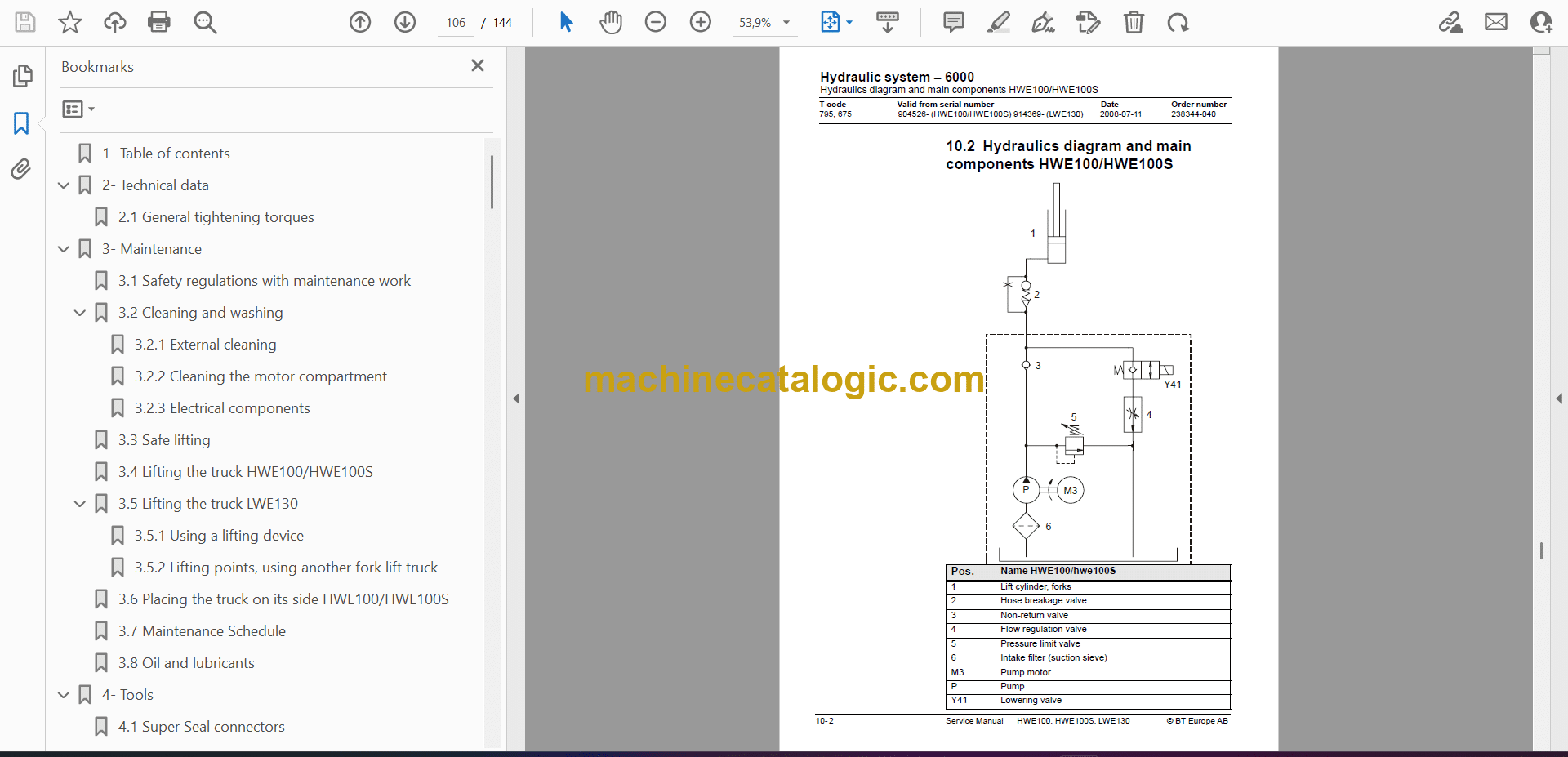Select 3.2.2 Cleaning the motor compartment
The width and height of the screenshot is (1568, 757).
pyautogui.click(x=261, y=376)
